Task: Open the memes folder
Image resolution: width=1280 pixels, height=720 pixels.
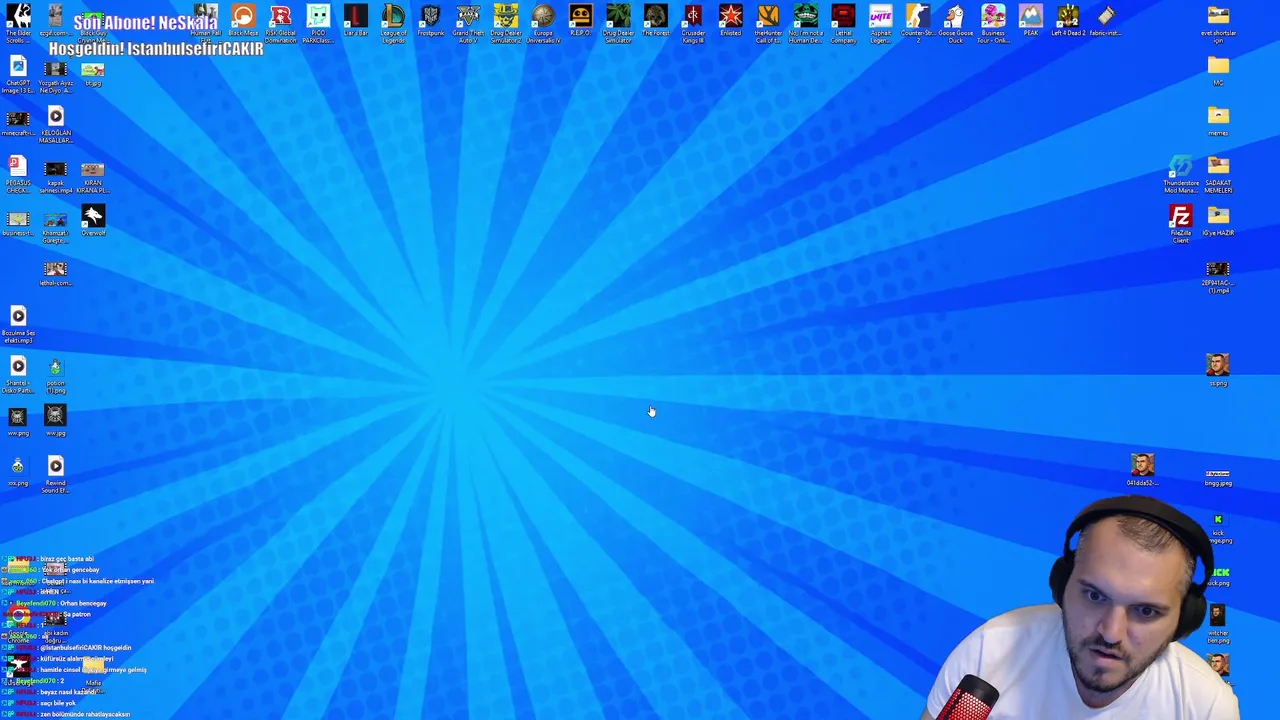Action: [1218, 121]
